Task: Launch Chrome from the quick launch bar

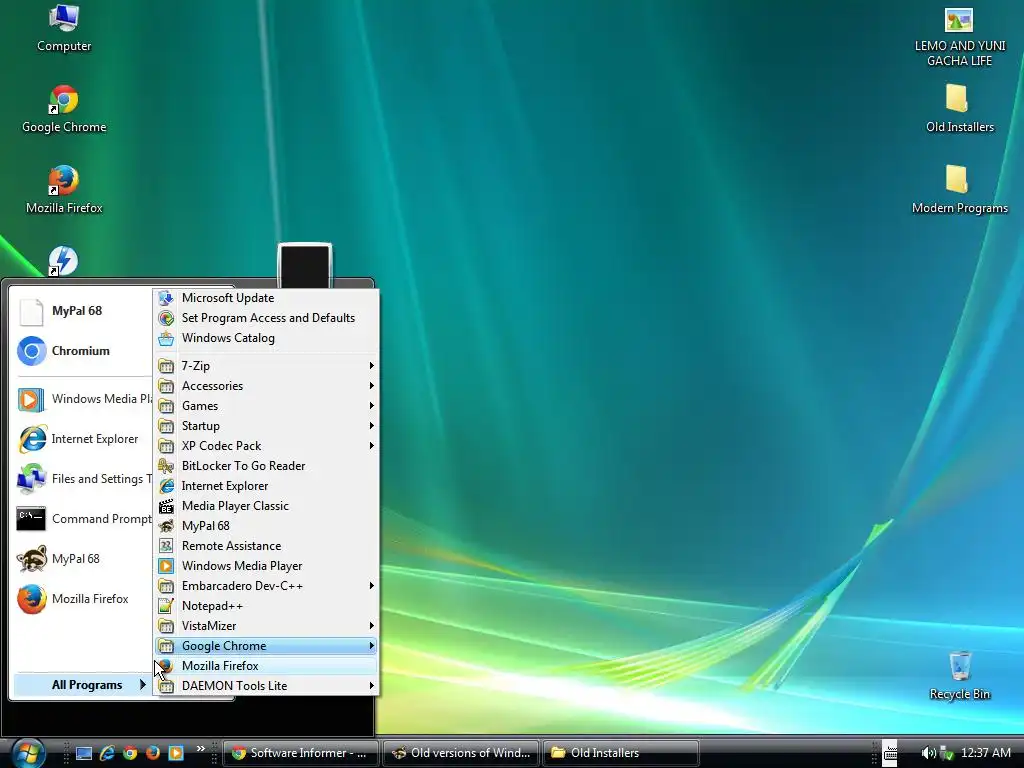Action: pos(130,753)
